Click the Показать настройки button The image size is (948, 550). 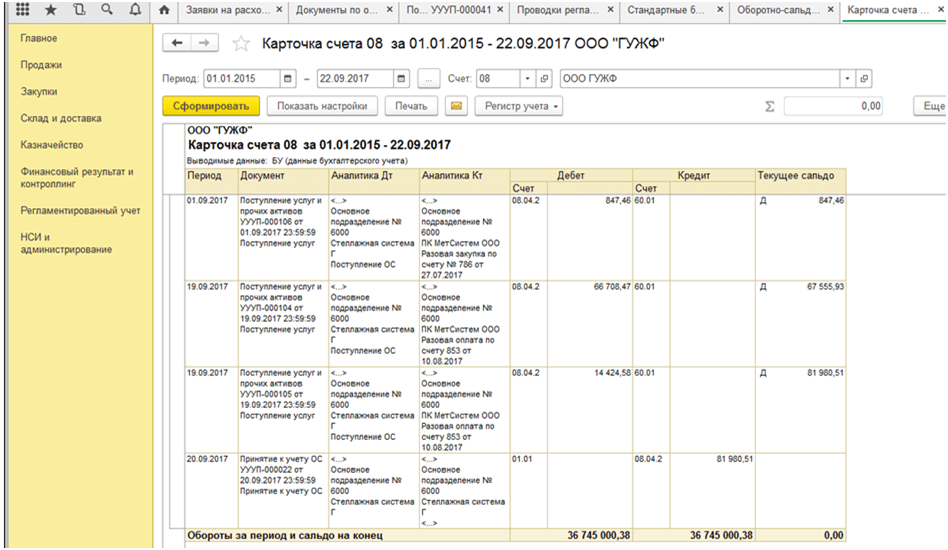click(x=322, y=106)
